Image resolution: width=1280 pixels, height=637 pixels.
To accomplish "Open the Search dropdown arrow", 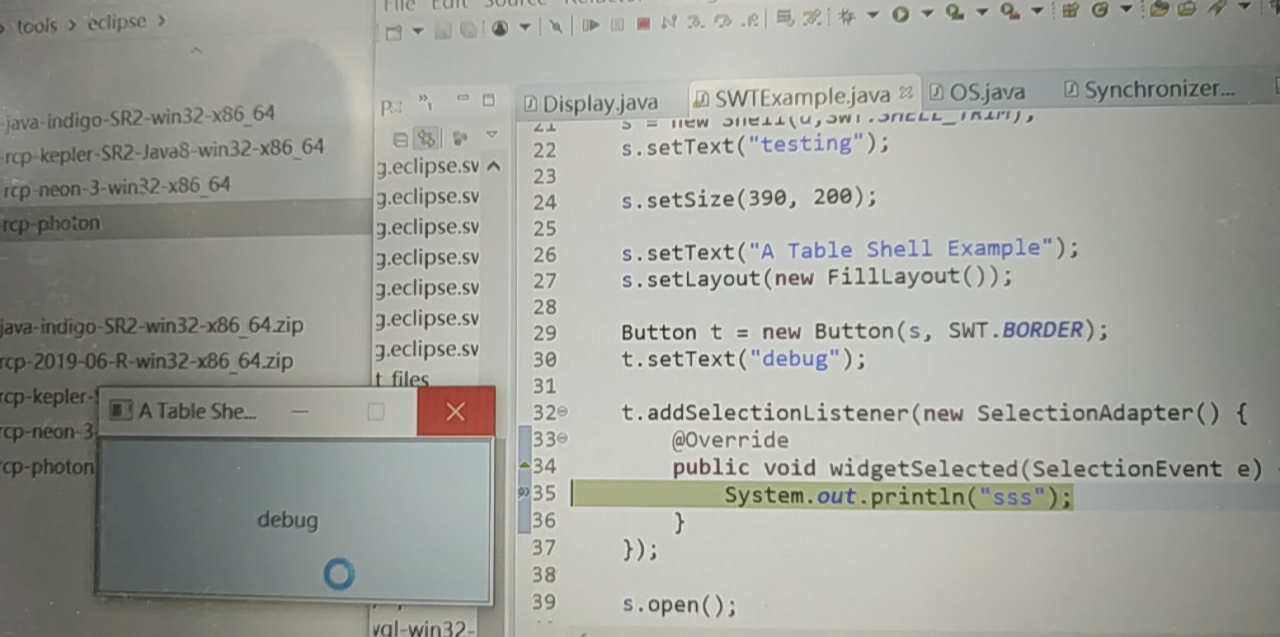I will (1245, 7).
